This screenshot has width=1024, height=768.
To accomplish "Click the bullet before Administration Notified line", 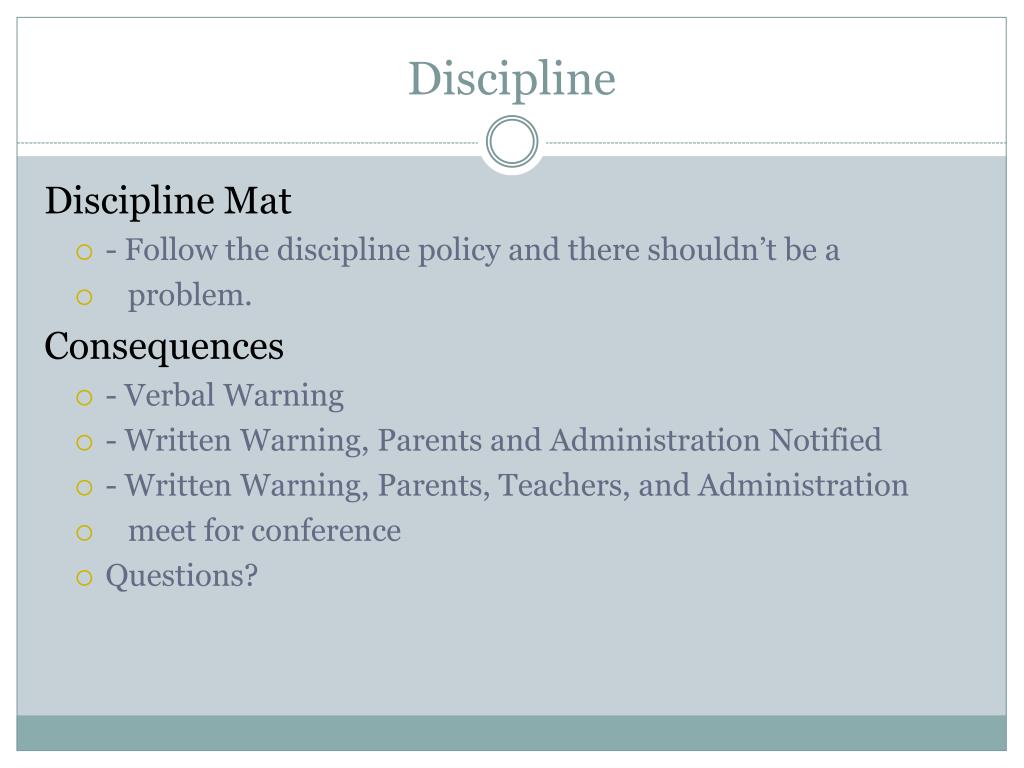I will coord(84,443).
